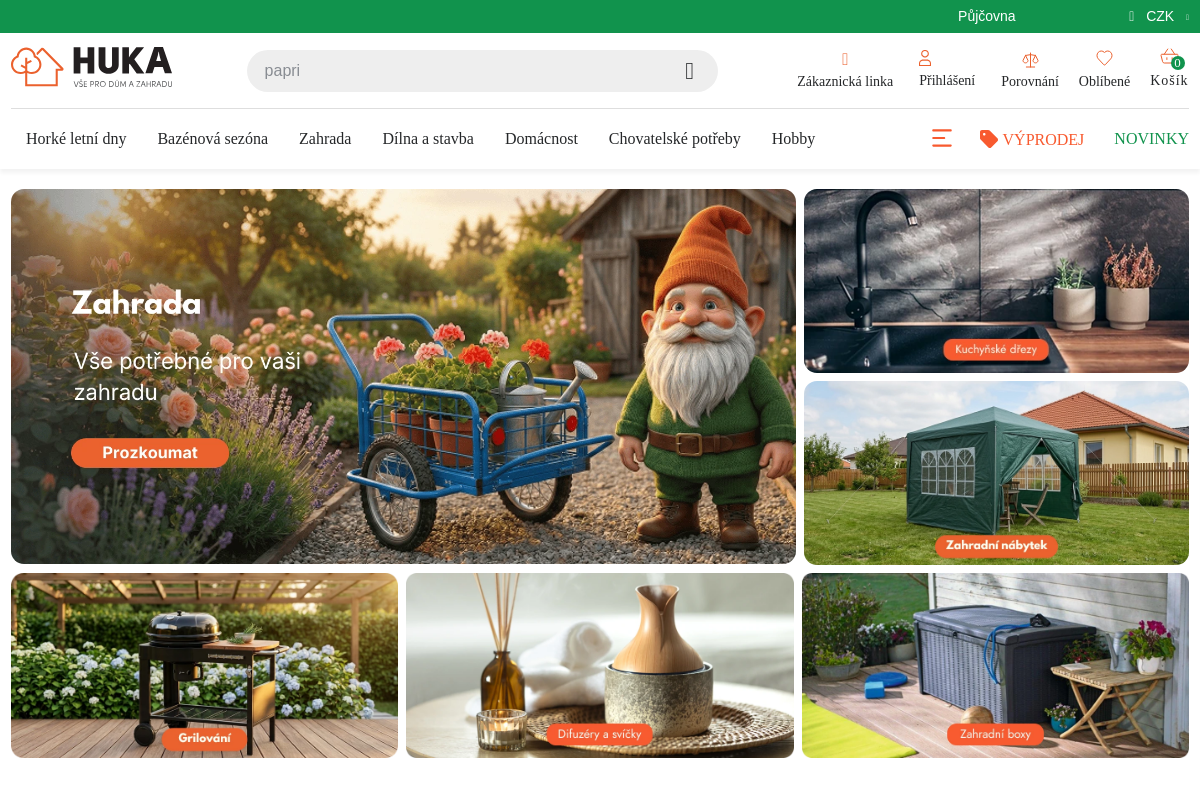This screenshot has width=1200, height=800.
Task: Open the Zahrada menu category
Action: coord(325,139)
